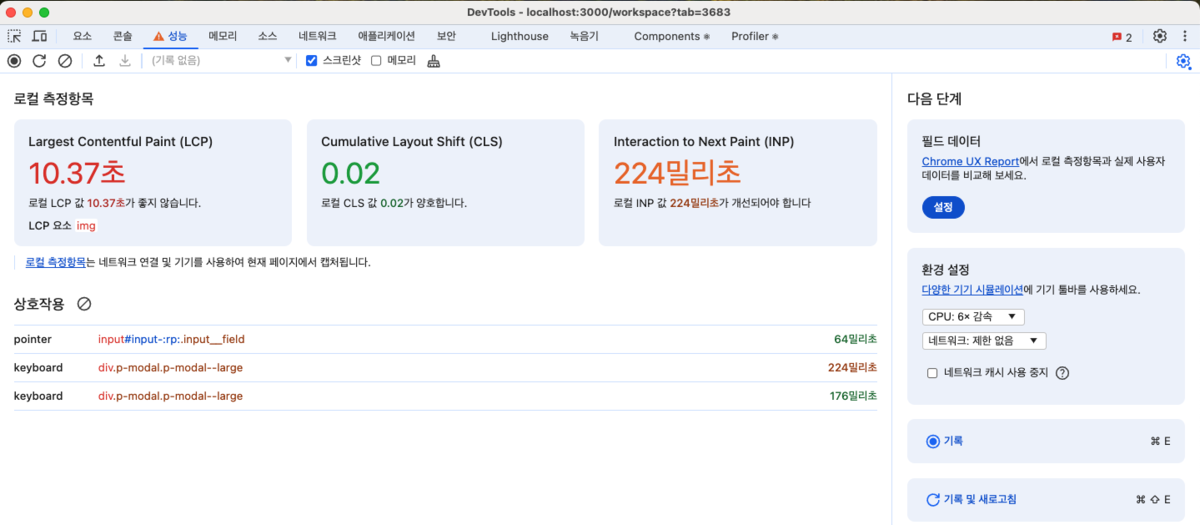Select the keyboard interaction with 176밀리초
The width and height of the screenshot is (1200, 525).
pos(445,396)
